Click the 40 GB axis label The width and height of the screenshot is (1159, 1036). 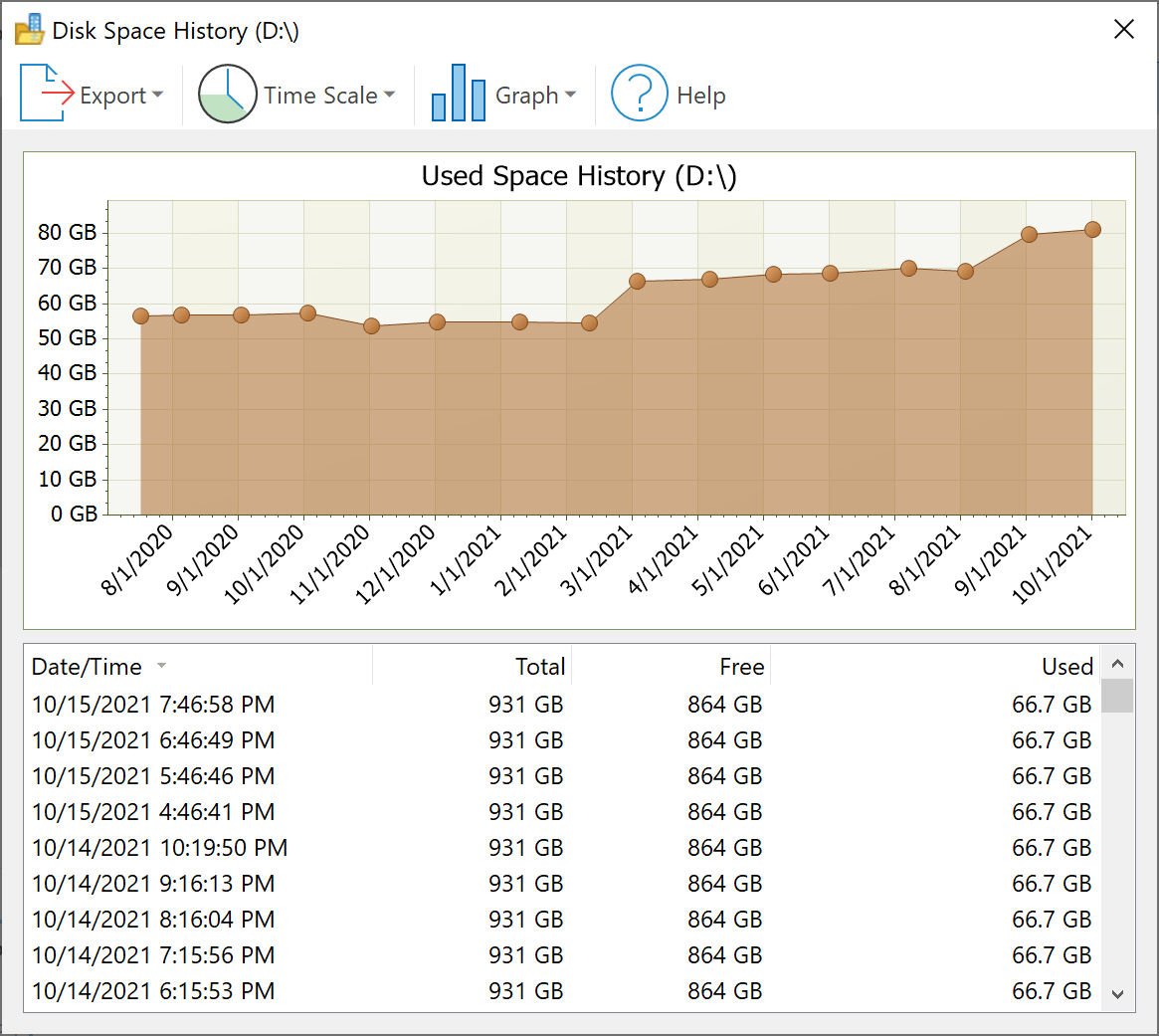point(68,372)
